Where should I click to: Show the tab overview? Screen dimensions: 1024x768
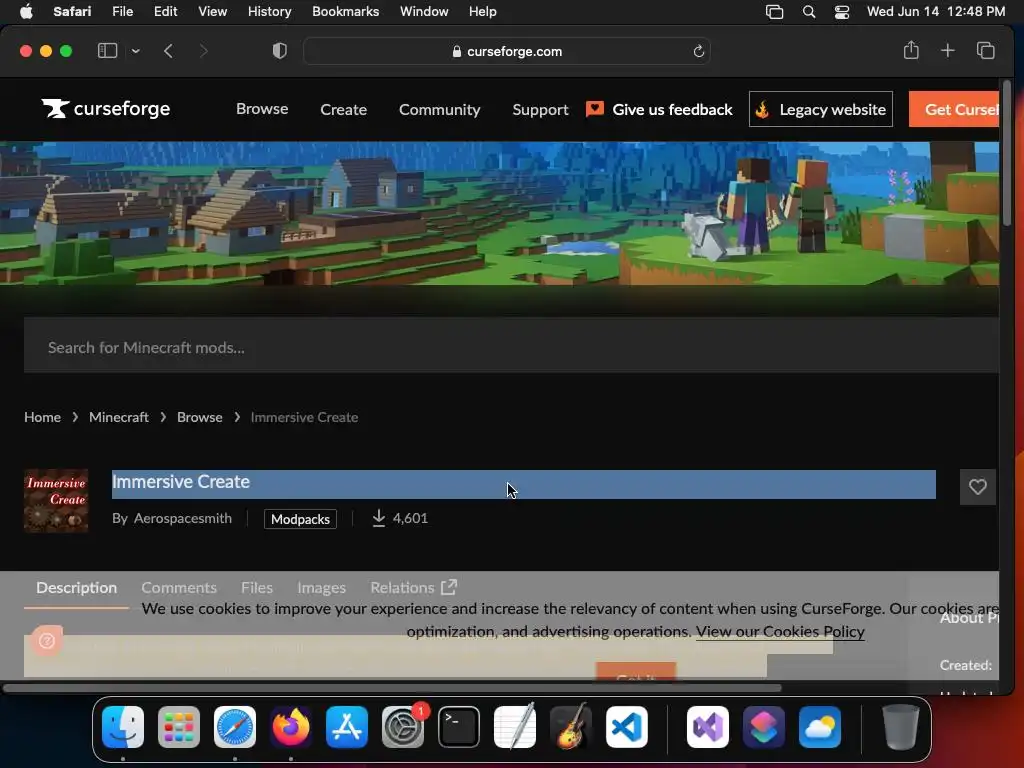(x=985, y=50)
